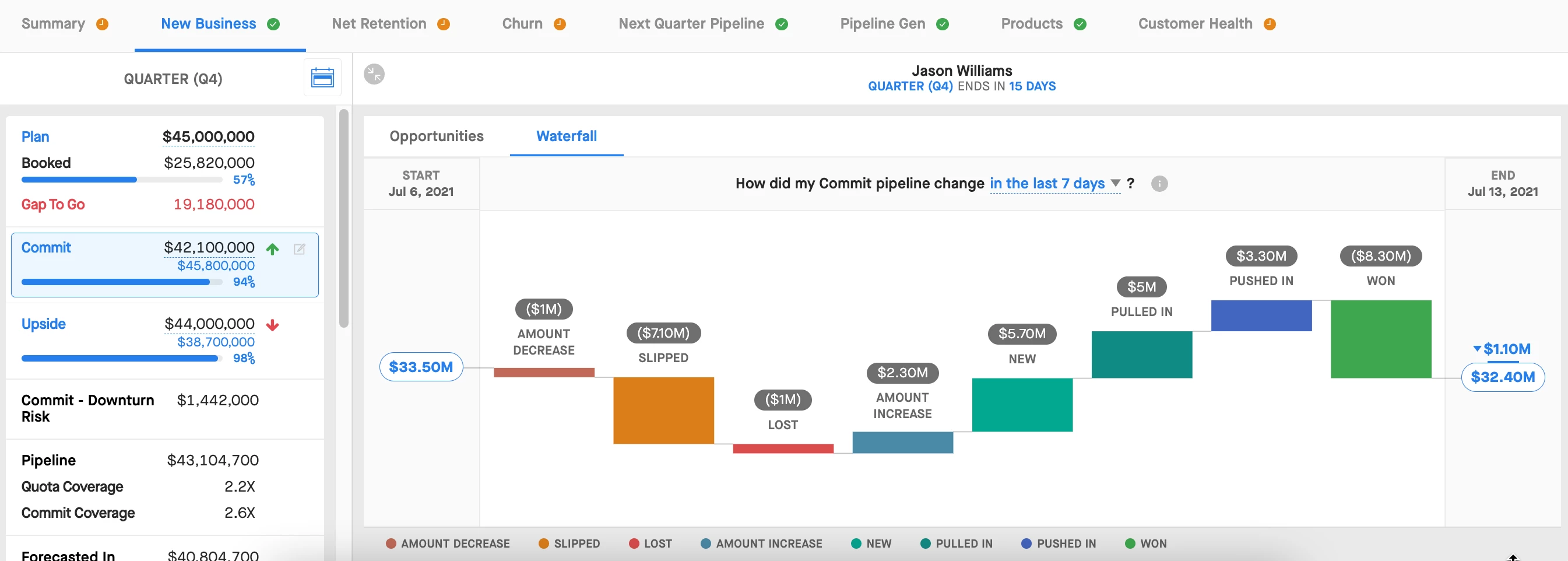Image resolution: width=1568 pixels, height=561 pixels.
Task: Click the info icon next to question
Action: coord(1159,183)
